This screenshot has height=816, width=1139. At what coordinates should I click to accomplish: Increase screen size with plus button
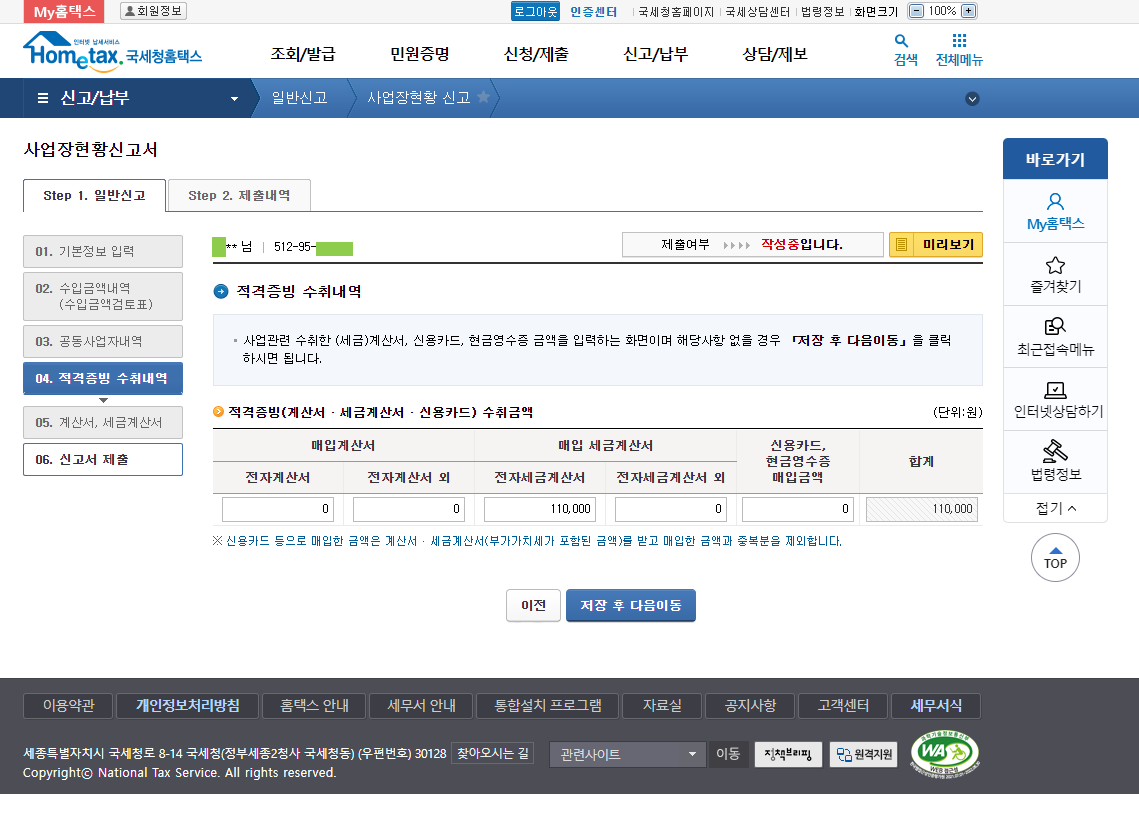coord(968,11)
